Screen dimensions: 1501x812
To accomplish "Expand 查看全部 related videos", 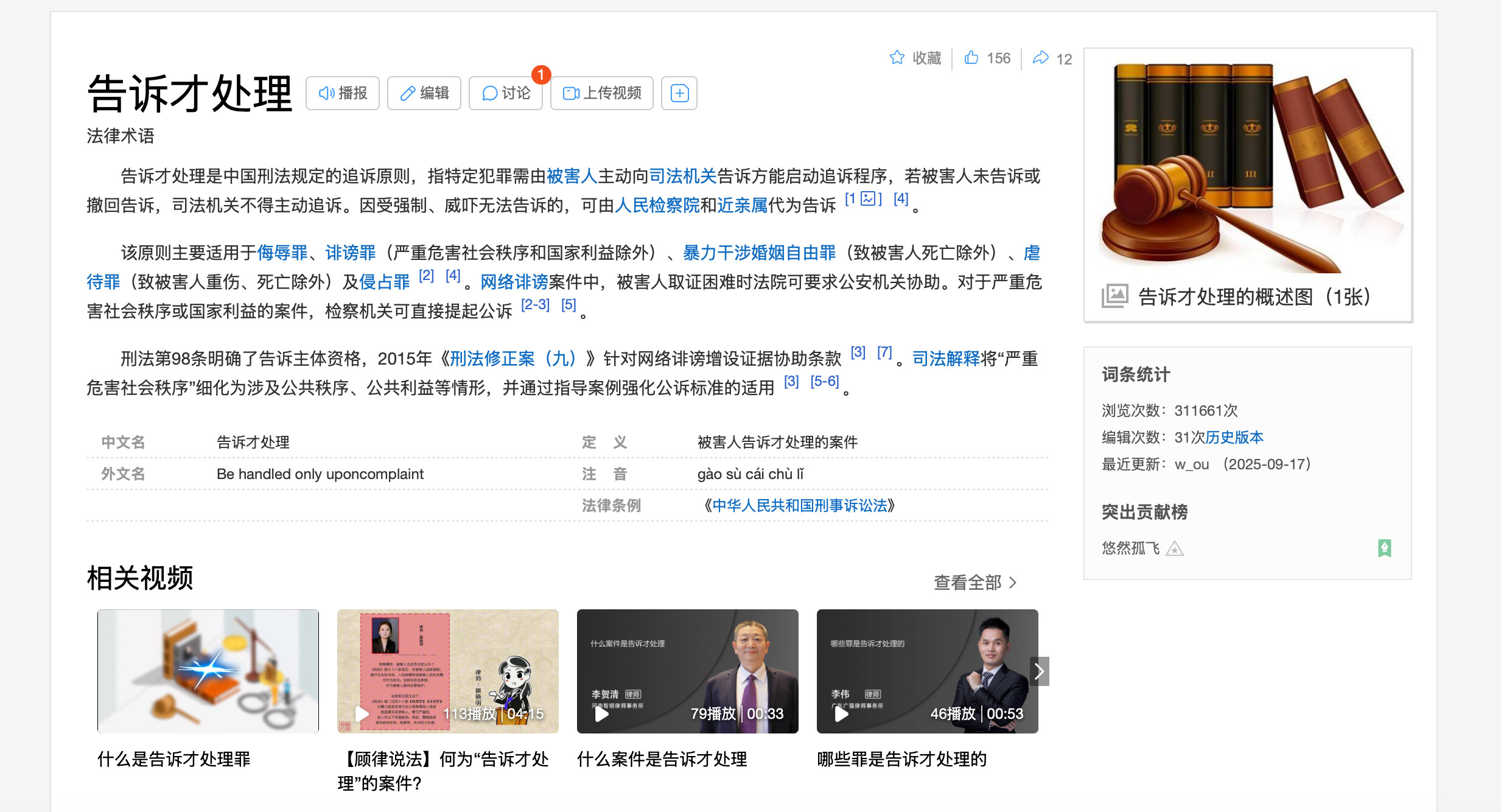I will 975,583.
